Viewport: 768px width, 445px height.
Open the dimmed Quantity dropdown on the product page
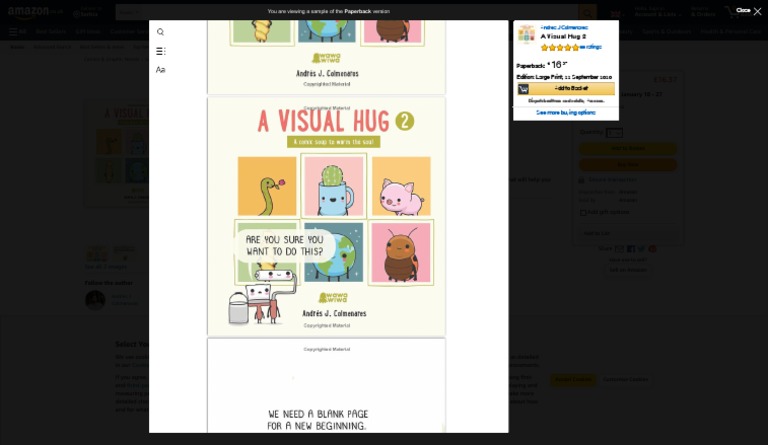point(614,133)
